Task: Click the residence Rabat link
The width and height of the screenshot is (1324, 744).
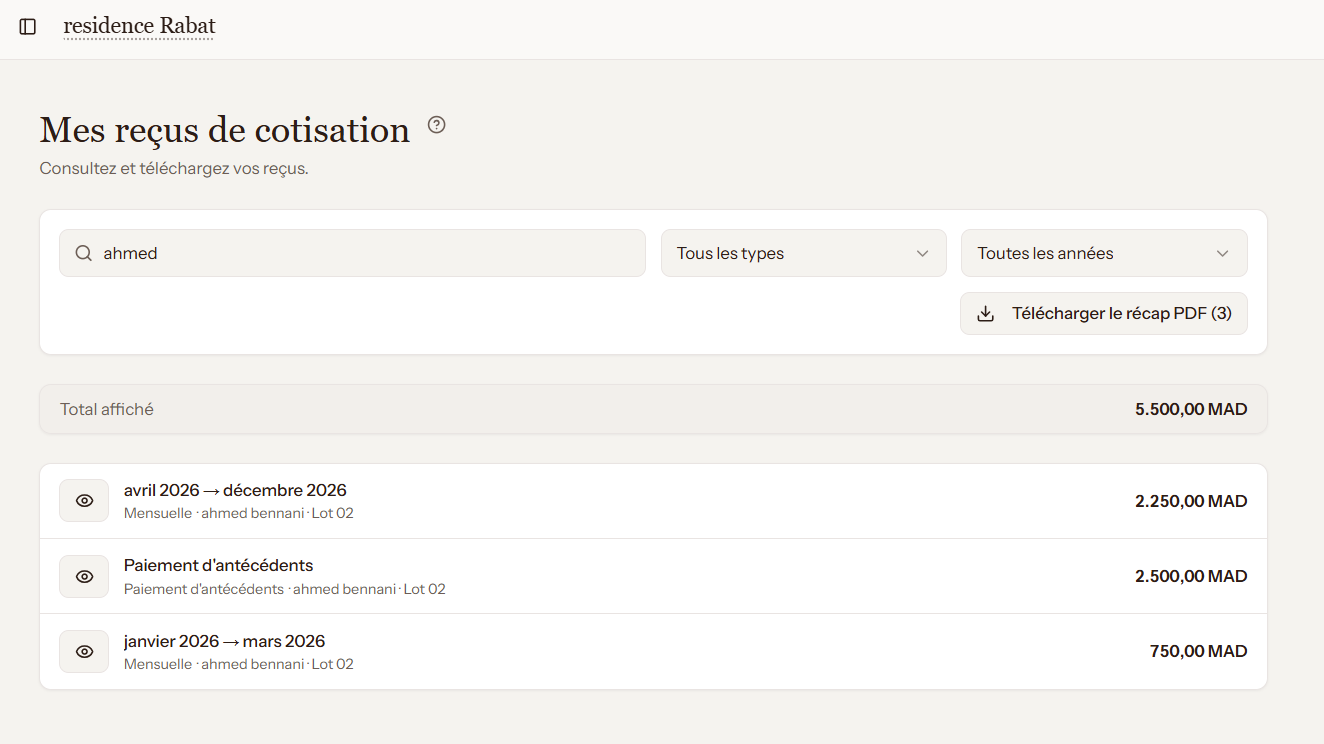Action: pyautogui.click(x=139, y=26)
